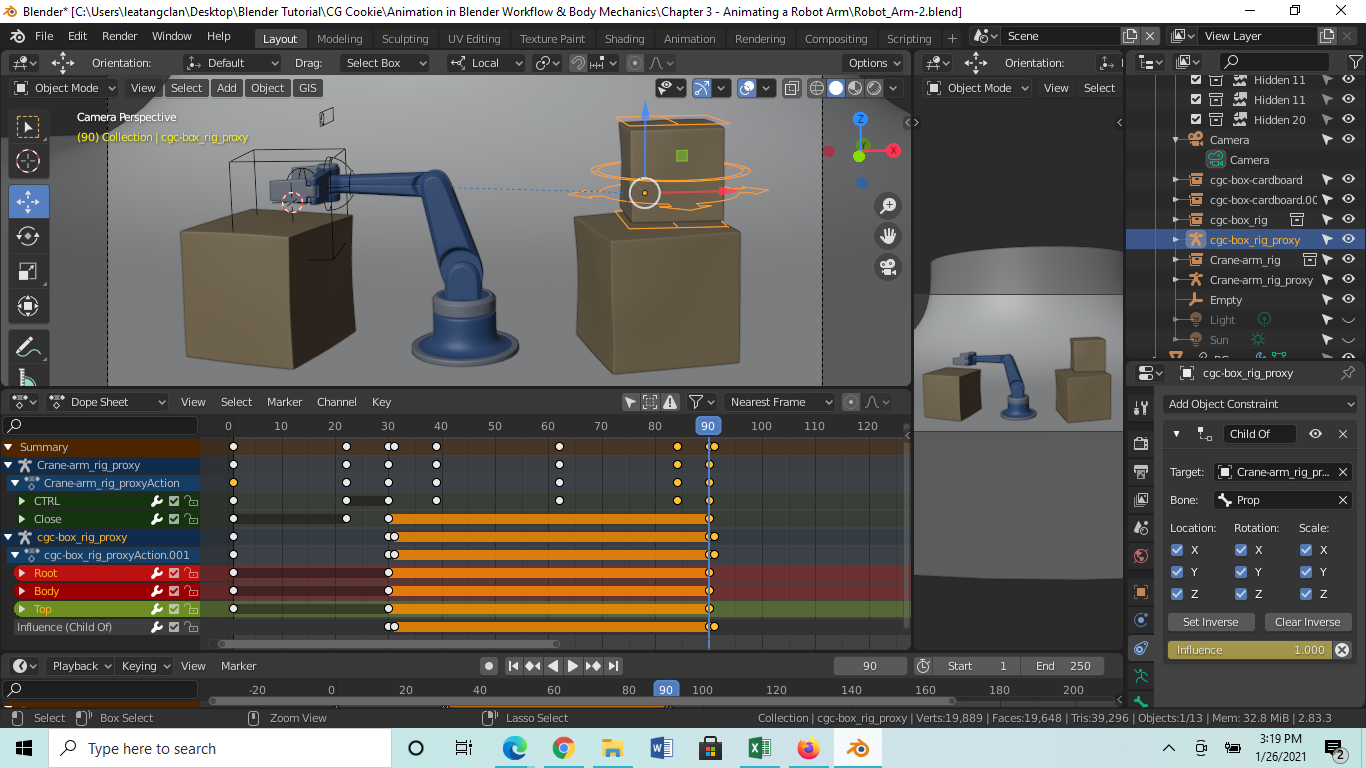Screen dimensions: 1366x768
Task: Open Object Constraint properties tab
Action: click(1141, 649)
